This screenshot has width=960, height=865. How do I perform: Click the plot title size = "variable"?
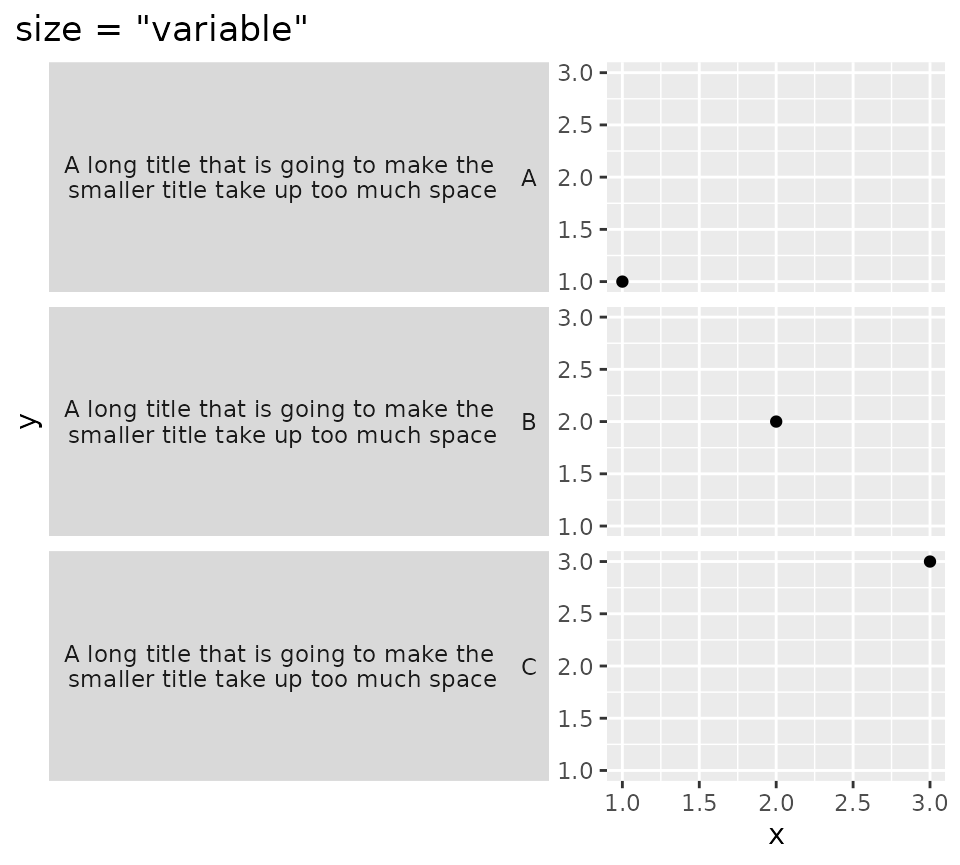(162, 30)
